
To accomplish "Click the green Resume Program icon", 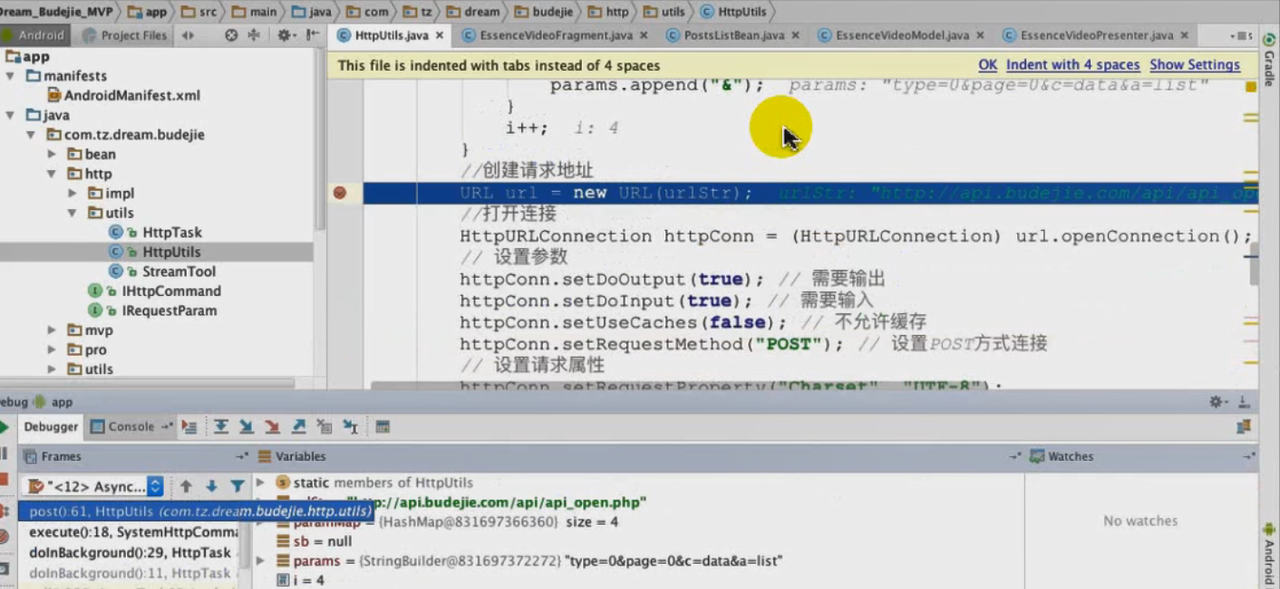I will (x=4, y=427).
